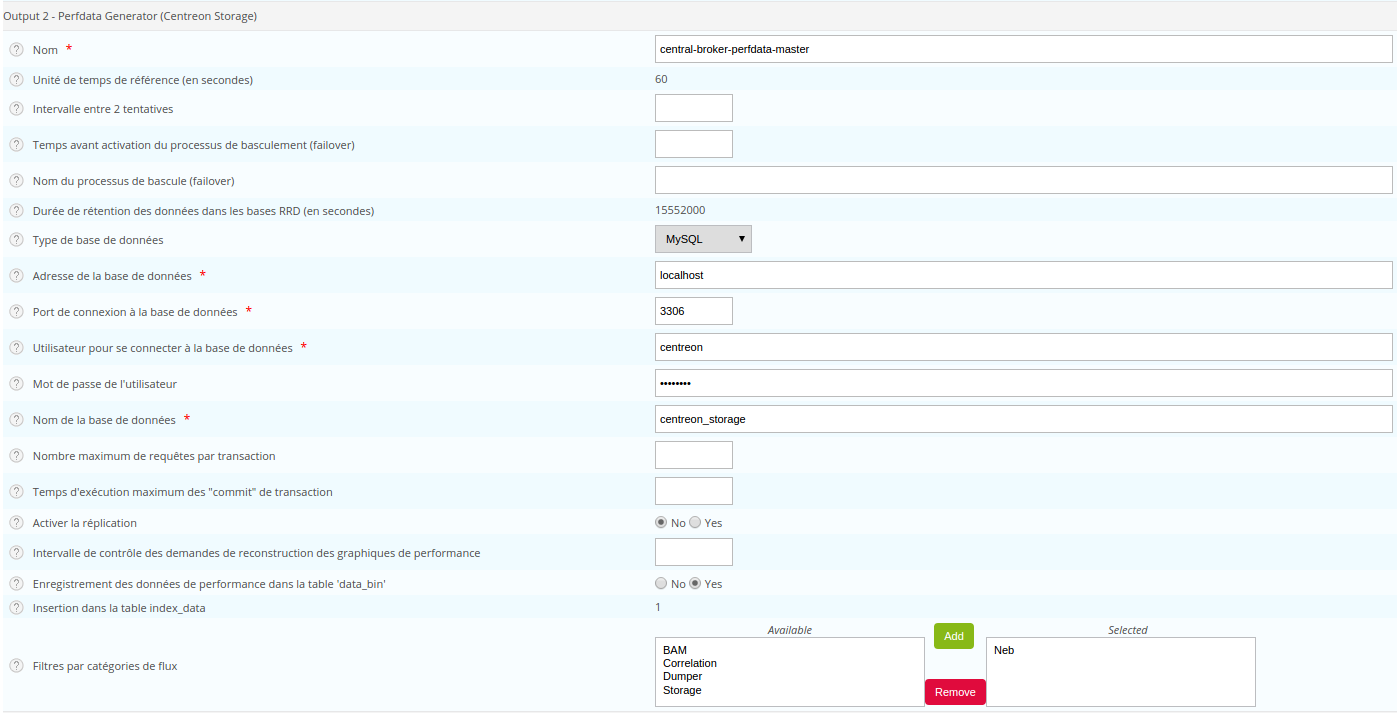The width and height of the screenshot is (1397, 713).
Task: Select Yes for Activer la réplication
Action: pyautogui.click(x=695, y=522)
